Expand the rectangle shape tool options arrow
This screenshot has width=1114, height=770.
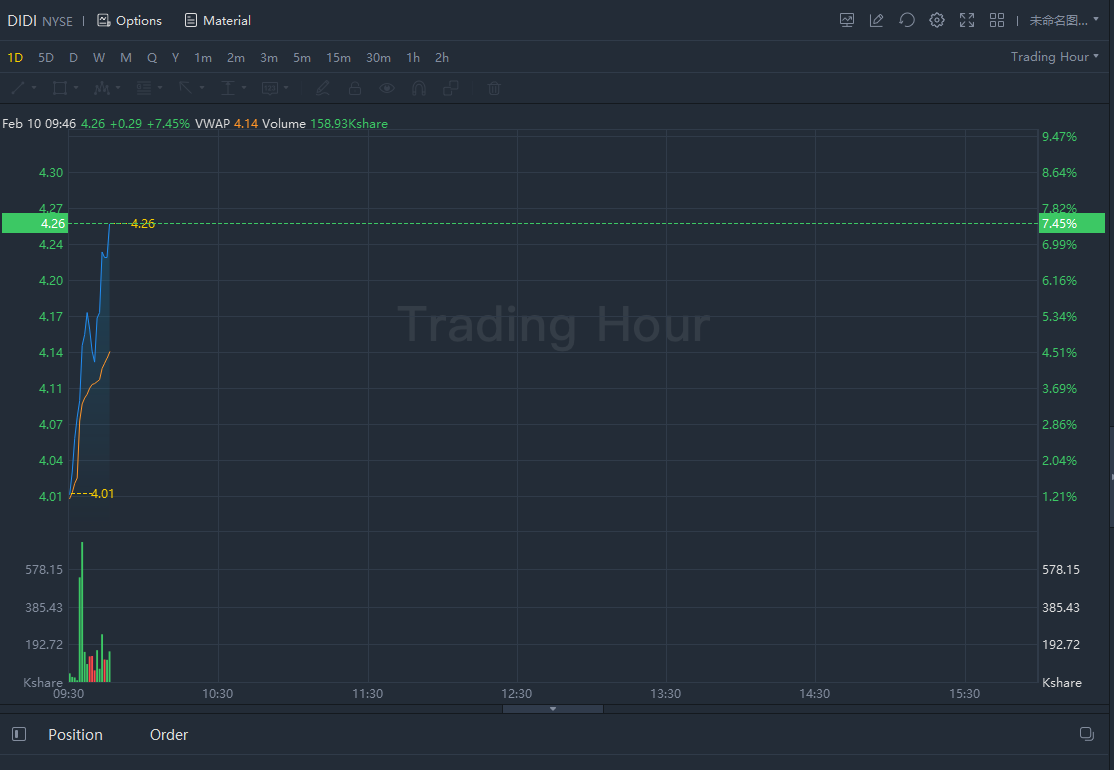76,88
